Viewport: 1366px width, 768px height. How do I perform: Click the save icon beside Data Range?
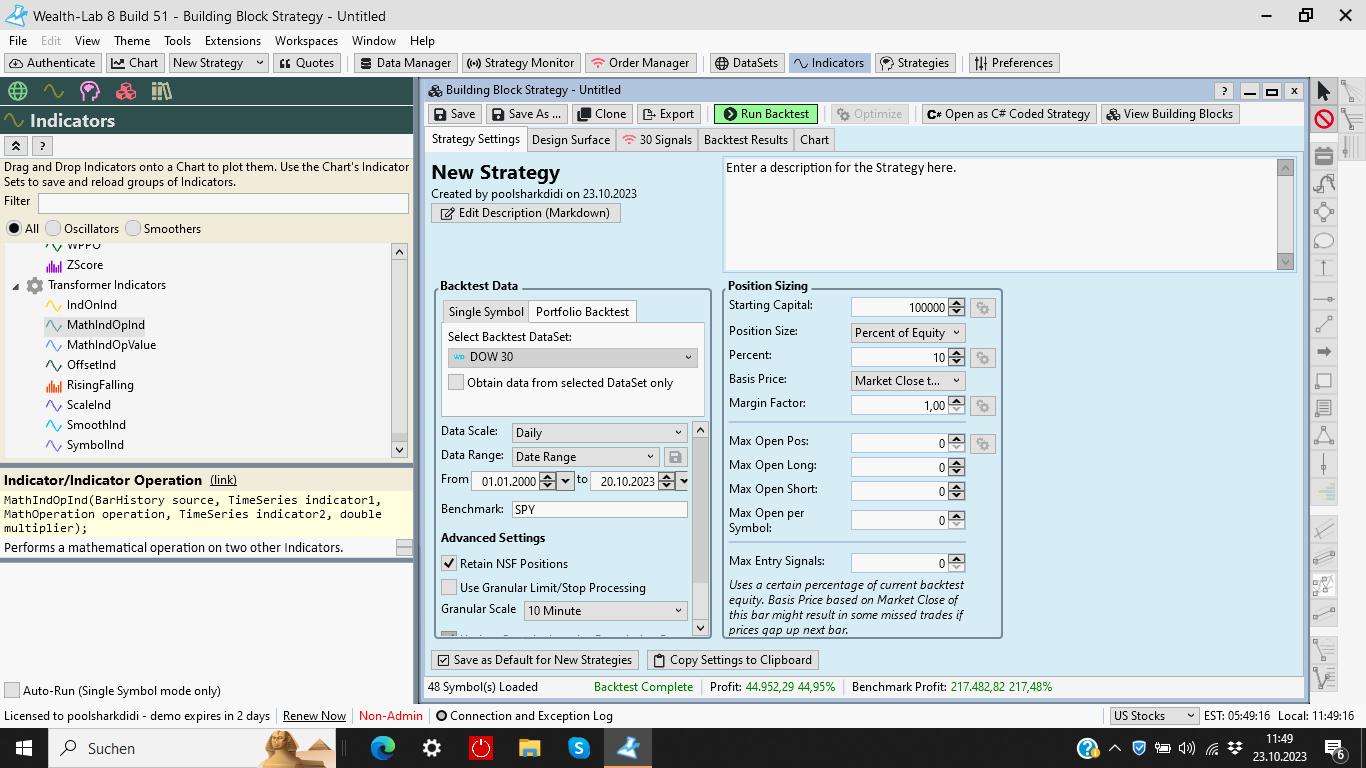click(675, 457)
